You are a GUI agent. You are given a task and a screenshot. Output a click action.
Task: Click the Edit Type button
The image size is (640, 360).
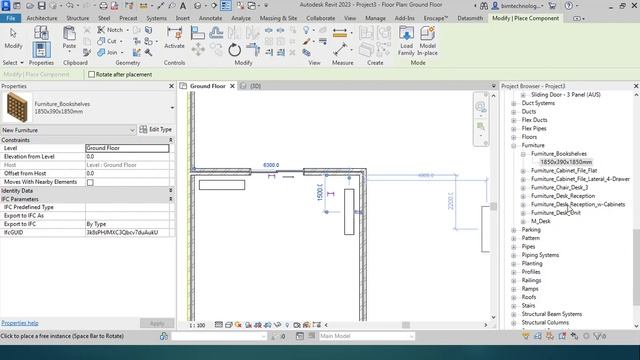tap(156, 129)
